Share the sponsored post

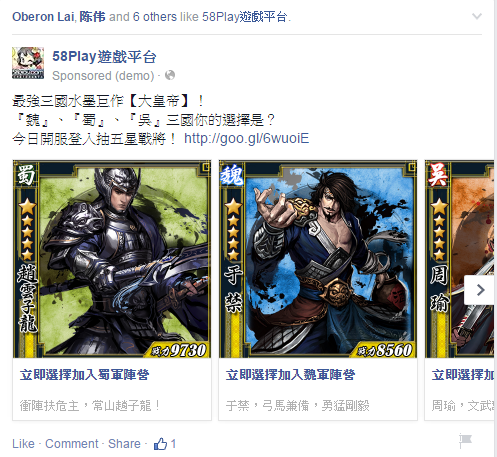coord(124,444)
